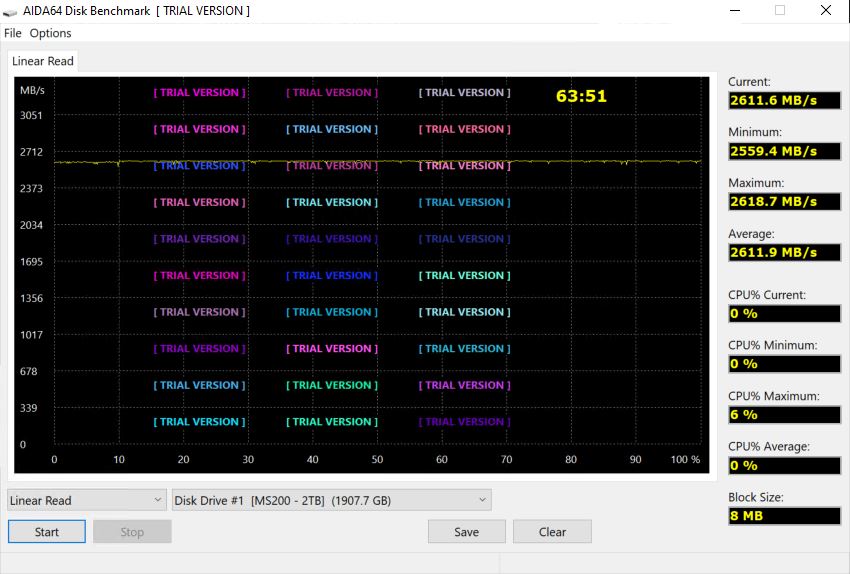This screenshot has height=574, width=850.
Task: Open the File menu
Action: (x=12, y=33)
